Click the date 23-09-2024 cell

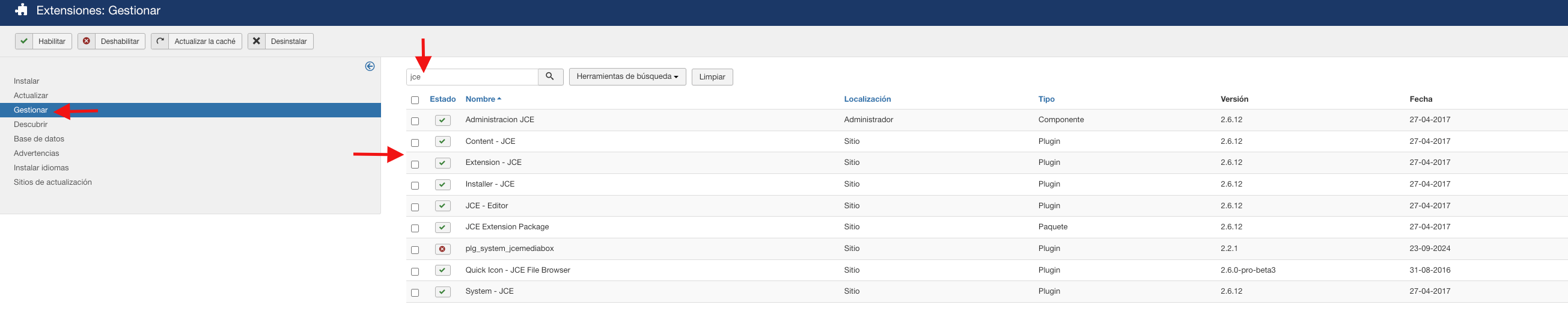(1430, 248)
